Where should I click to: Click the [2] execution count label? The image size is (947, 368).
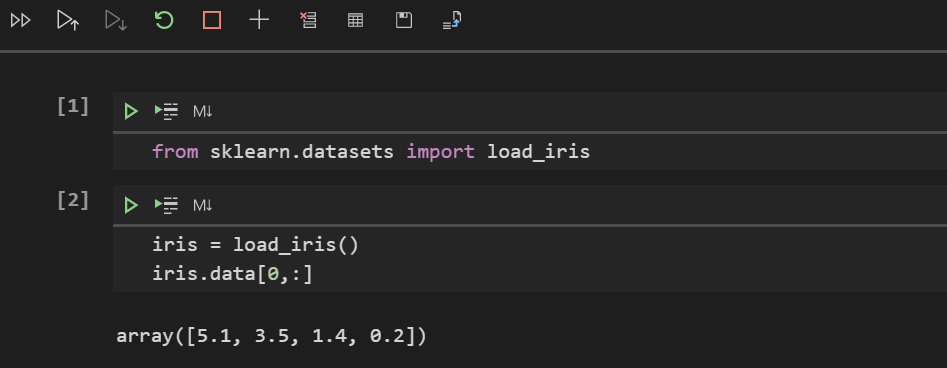(x=73, y=201)
